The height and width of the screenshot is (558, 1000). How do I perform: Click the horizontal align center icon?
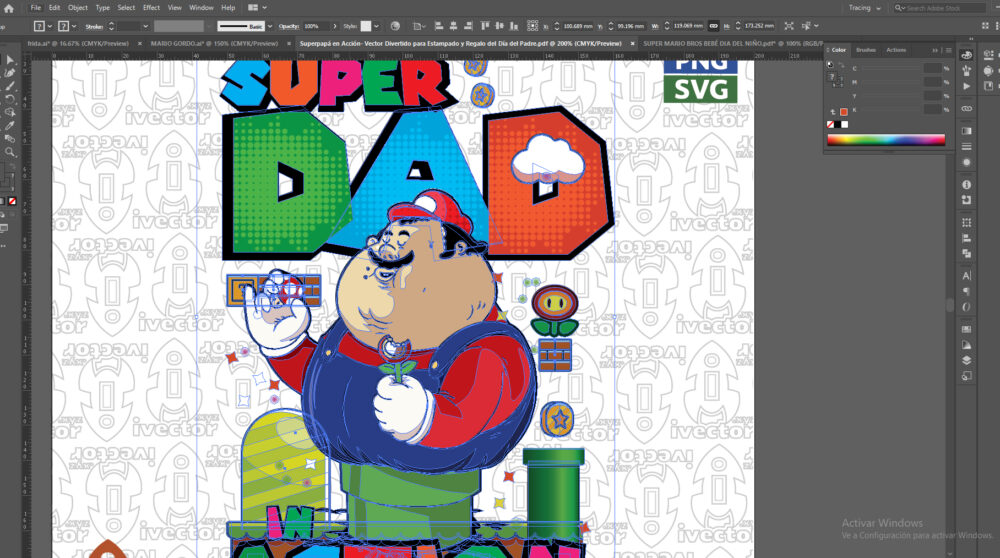click(453, 26)
